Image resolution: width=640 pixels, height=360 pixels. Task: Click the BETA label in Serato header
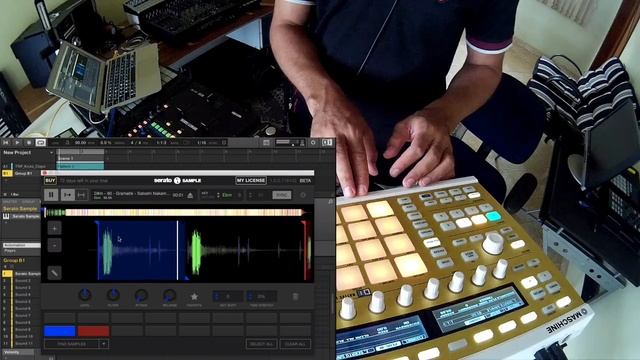pos(305,180)
